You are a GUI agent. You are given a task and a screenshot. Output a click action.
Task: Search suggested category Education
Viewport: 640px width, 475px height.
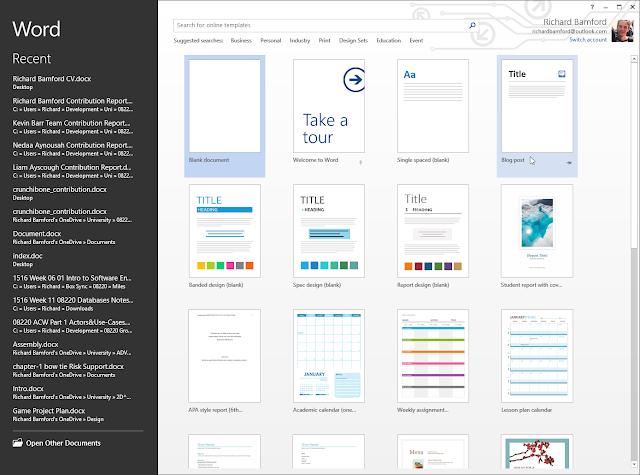[x=389, y=40]
